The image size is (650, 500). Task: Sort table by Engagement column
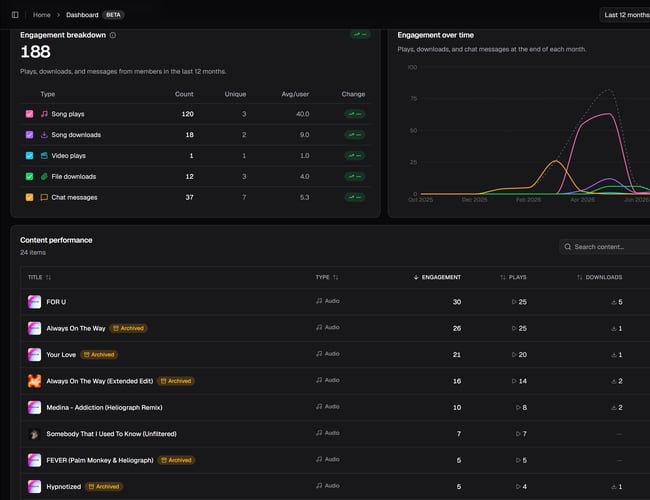437,277
